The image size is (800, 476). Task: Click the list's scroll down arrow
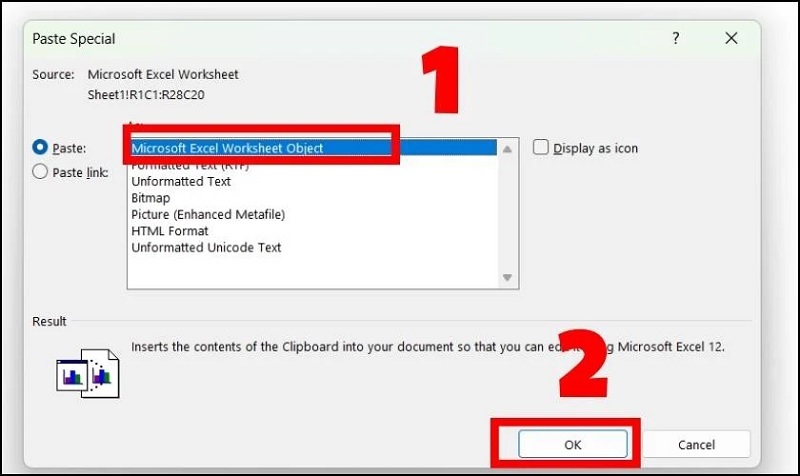(507, 278)
